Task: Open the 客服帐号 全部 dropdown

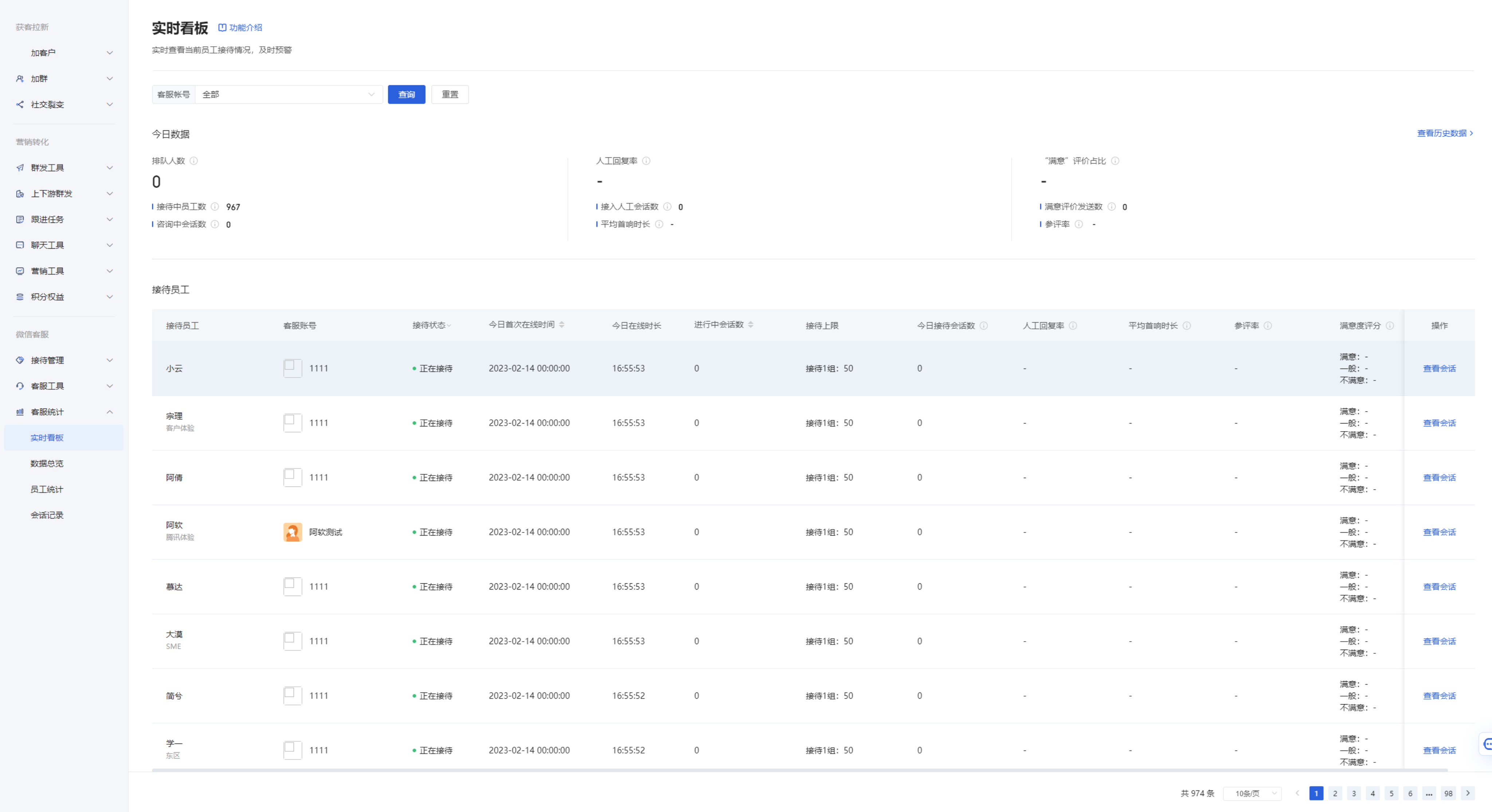Action: (x=288, y=94)
